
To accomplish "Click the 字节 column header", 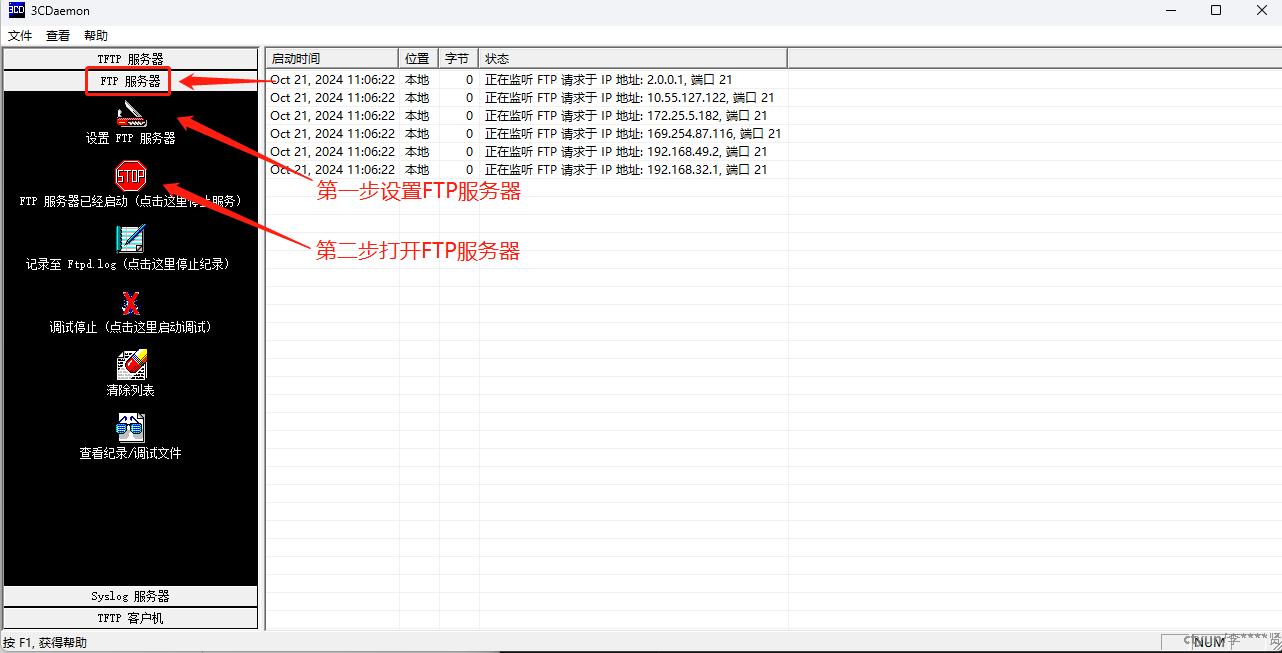I will coord(459,59).
